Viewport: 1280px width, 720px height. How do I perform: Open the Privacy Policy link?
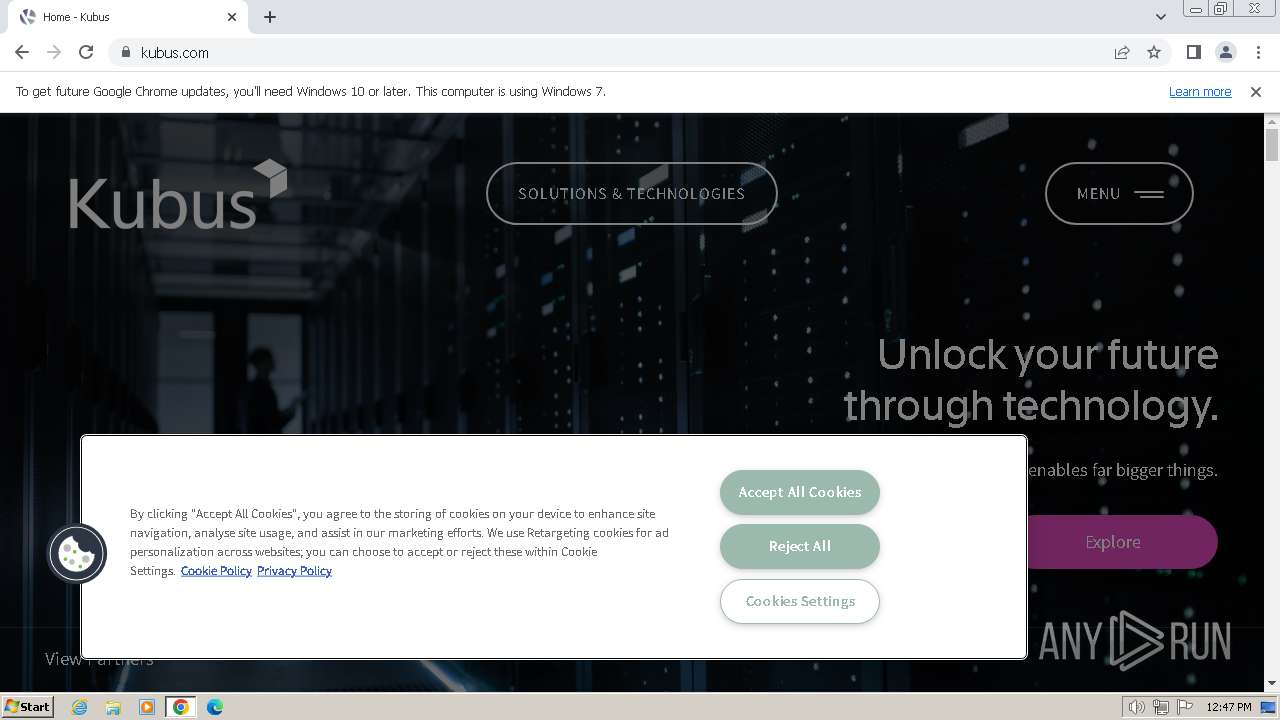294,571
